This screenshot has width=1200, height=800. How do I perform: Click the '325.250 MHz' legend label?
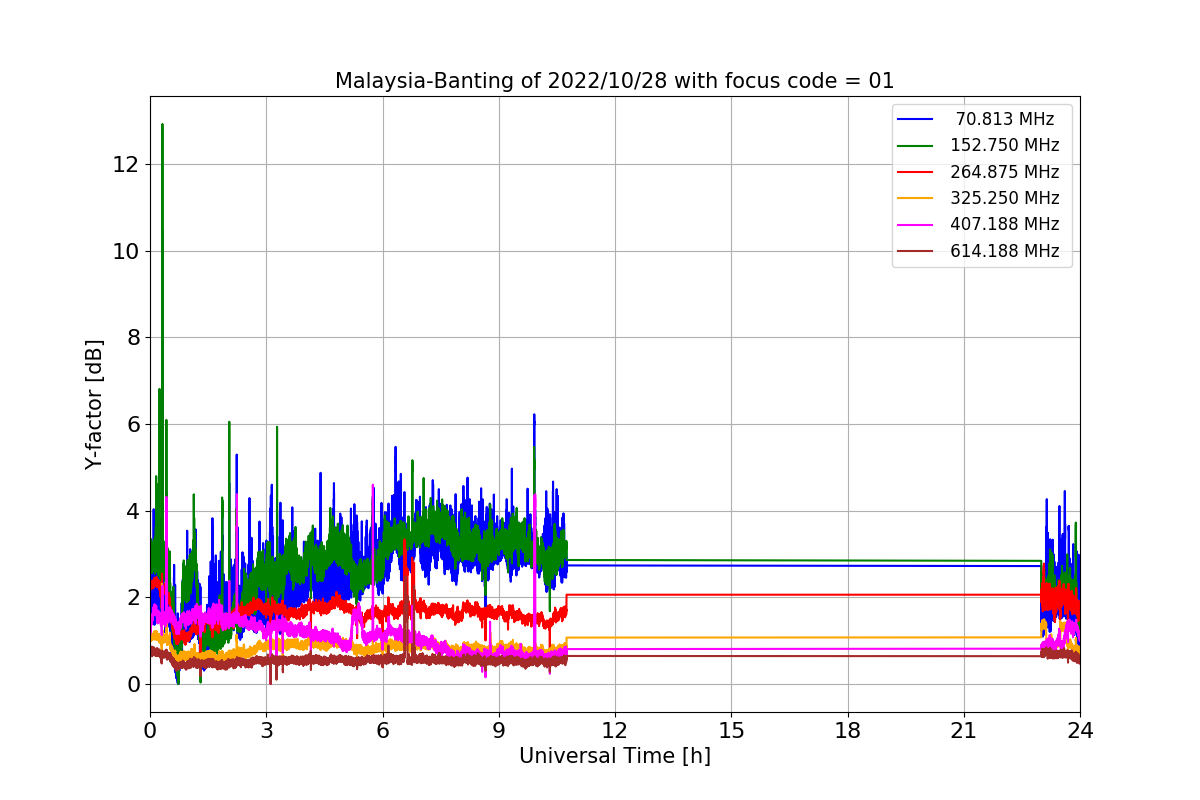[1005, 198]
